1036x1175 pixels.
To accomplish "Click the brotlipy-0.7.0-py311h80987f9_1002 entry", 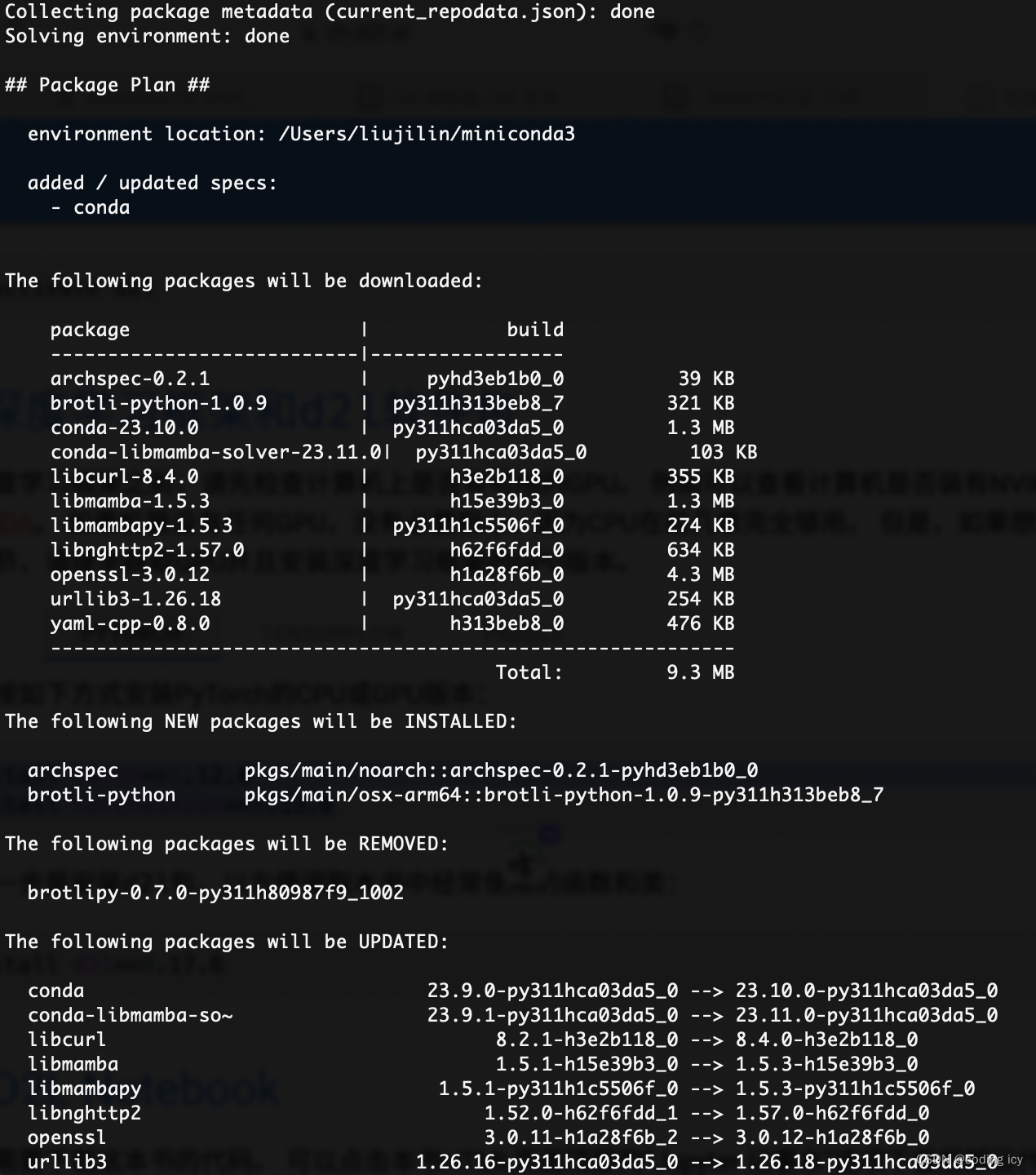I will 215,893.
